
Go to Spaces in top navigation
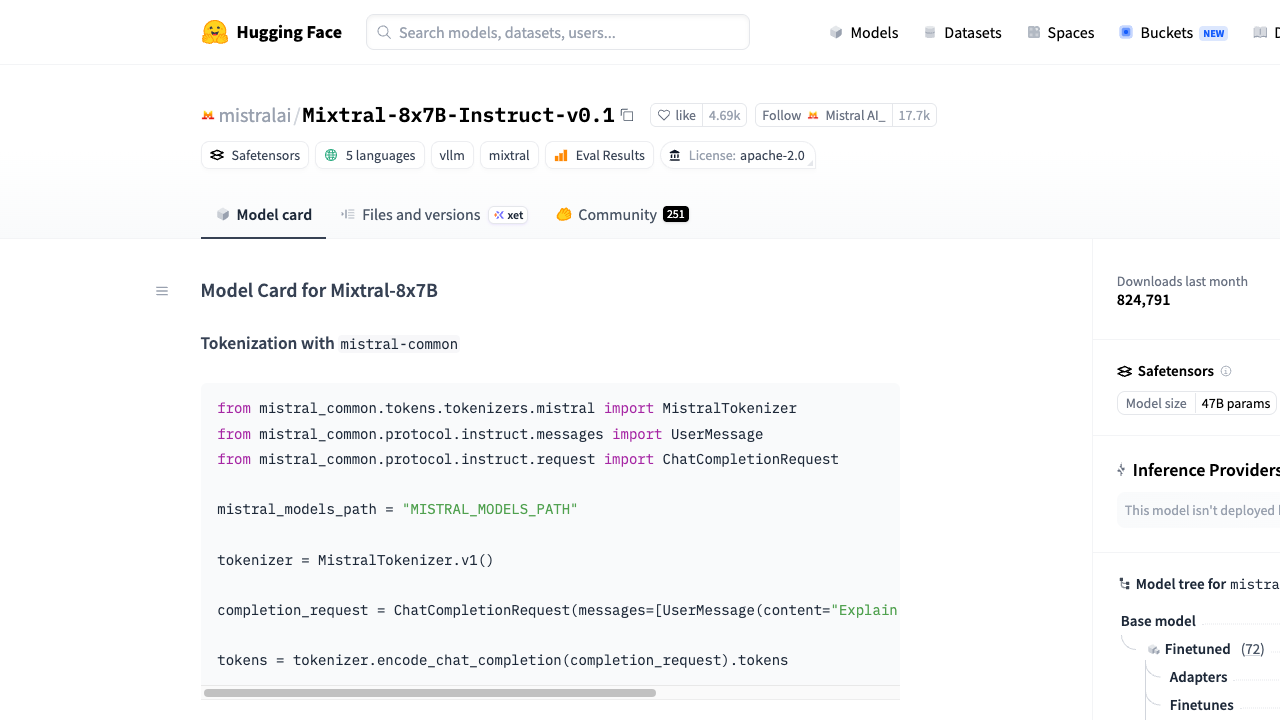pyautogui.click(x=1061, y=33)
